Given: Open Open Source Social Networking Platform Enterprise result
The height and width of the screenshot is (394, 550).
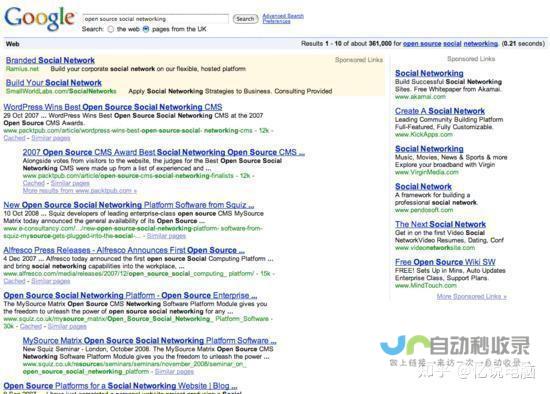Looking at the screenshot, I should pyautogui.click(x=130, y=295).
